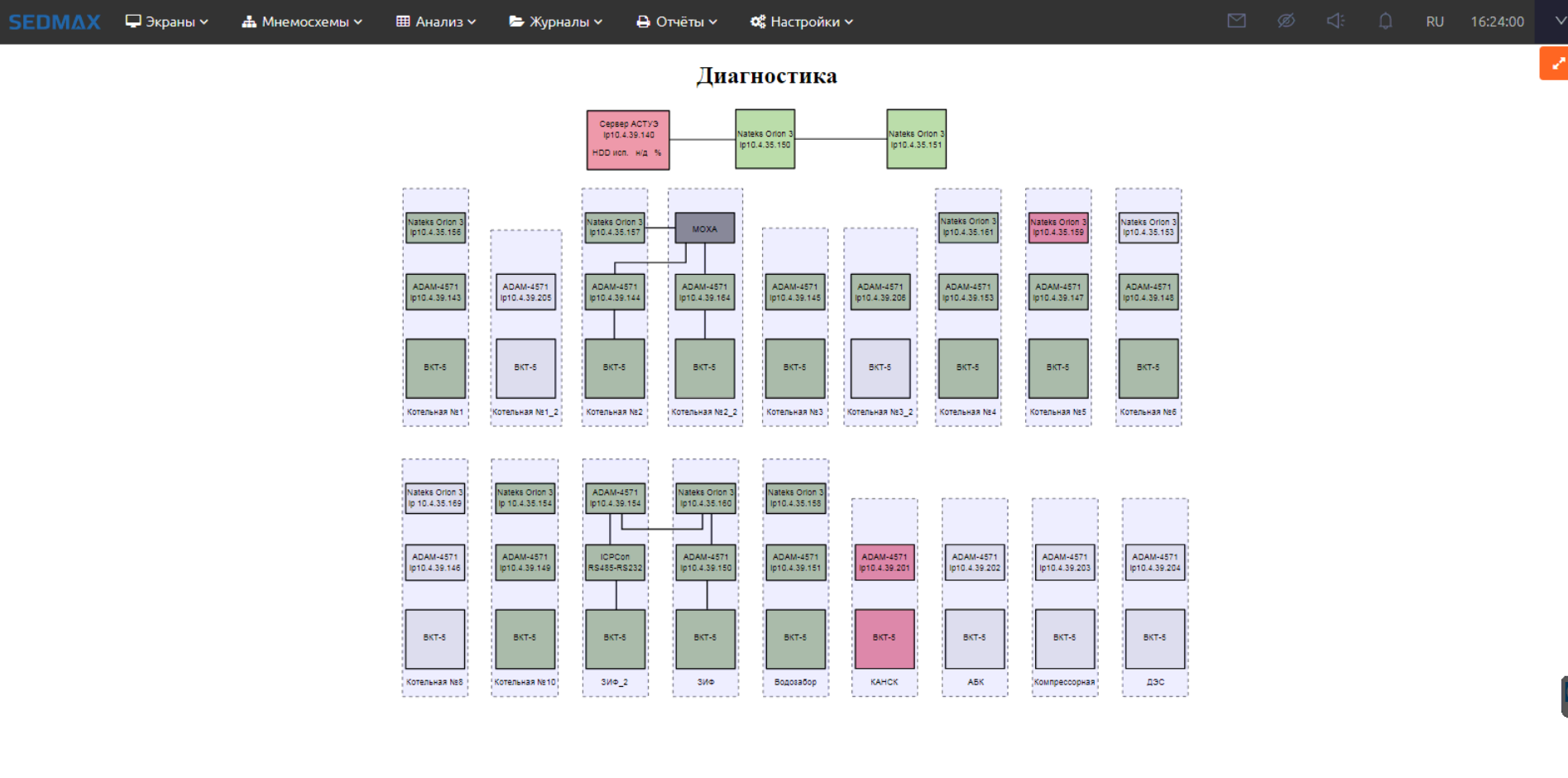Click the red Nateks Orion 10.4.35.159 block
Viewport: 1568px width, 778px height.
point(1057,228)
